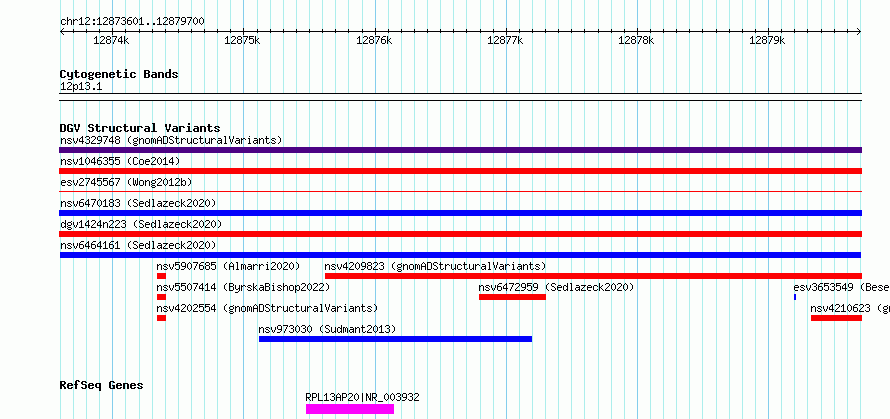Open the nsv5507414 (ByrskaBishop2022) label

point(243,287)
